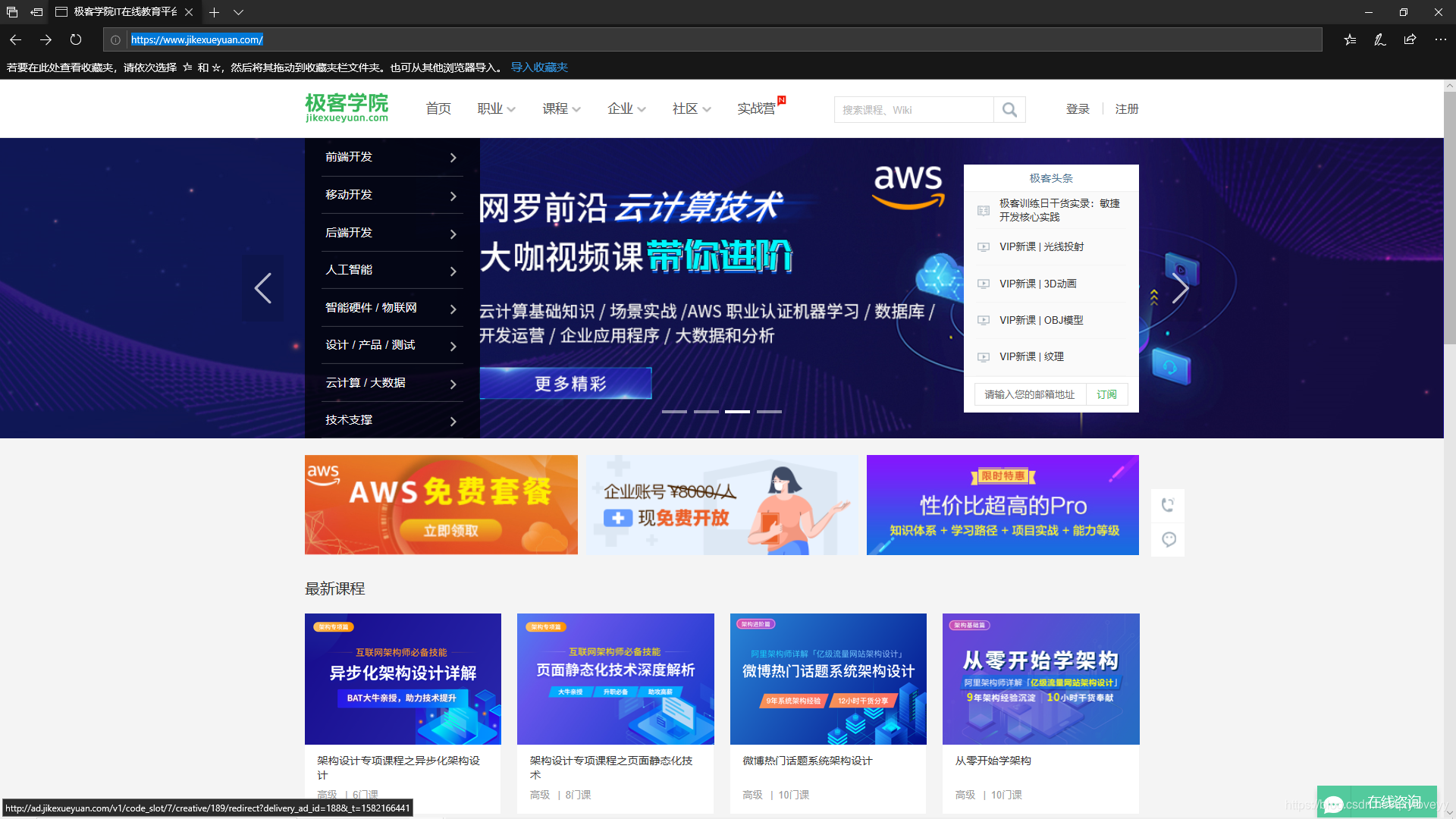The image size is (1456, 819).
Task: Click the 极客学院 logo
Action: tap(346, 107)
